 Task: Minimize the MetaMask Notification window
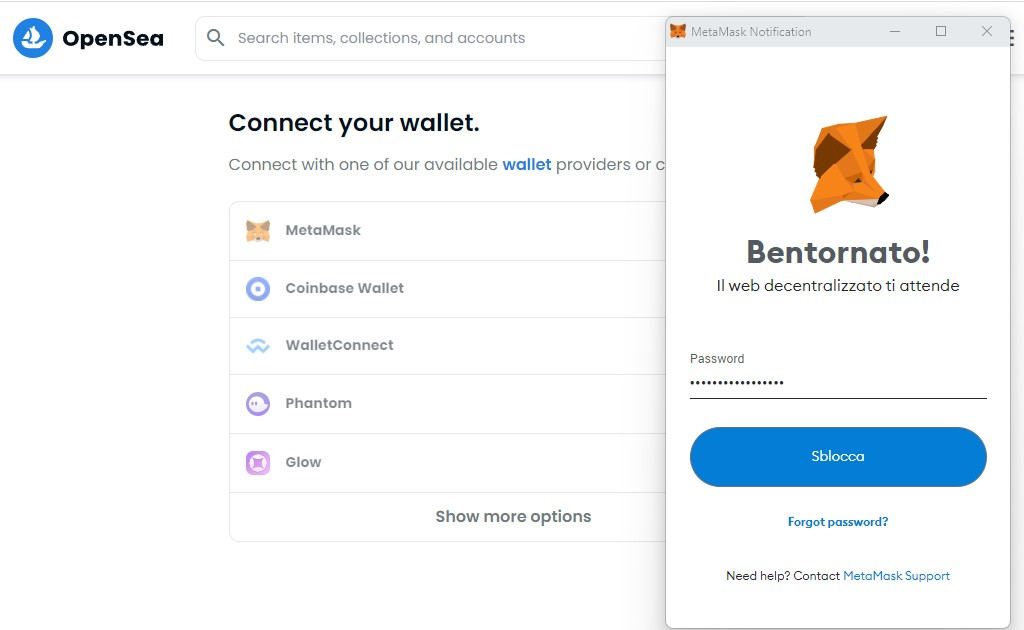895,32
